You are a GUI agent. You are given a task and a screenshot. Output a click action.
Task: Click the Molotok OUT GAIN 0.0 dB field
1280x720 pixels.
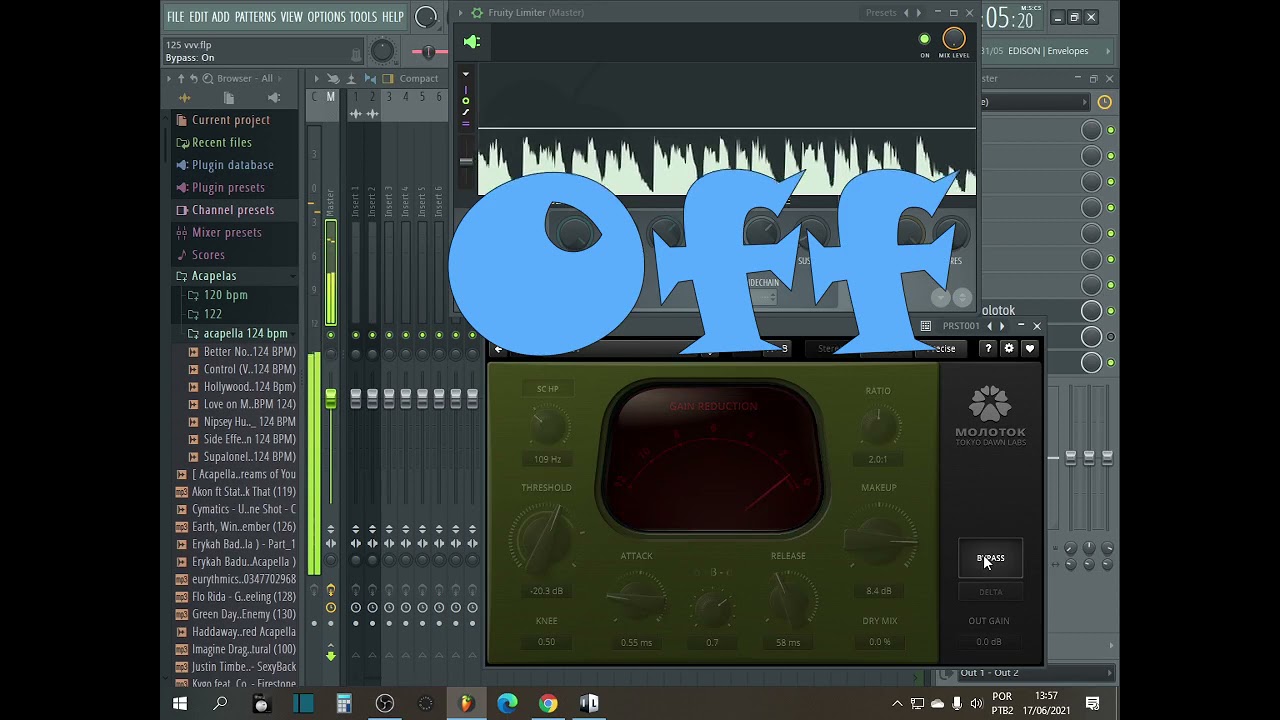989,642
